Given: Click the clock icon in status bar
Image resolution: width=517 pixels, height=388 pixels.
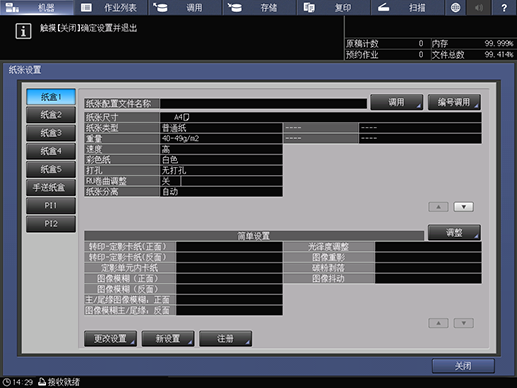Looking at the screenshot, I should click(x=7, y=382).
